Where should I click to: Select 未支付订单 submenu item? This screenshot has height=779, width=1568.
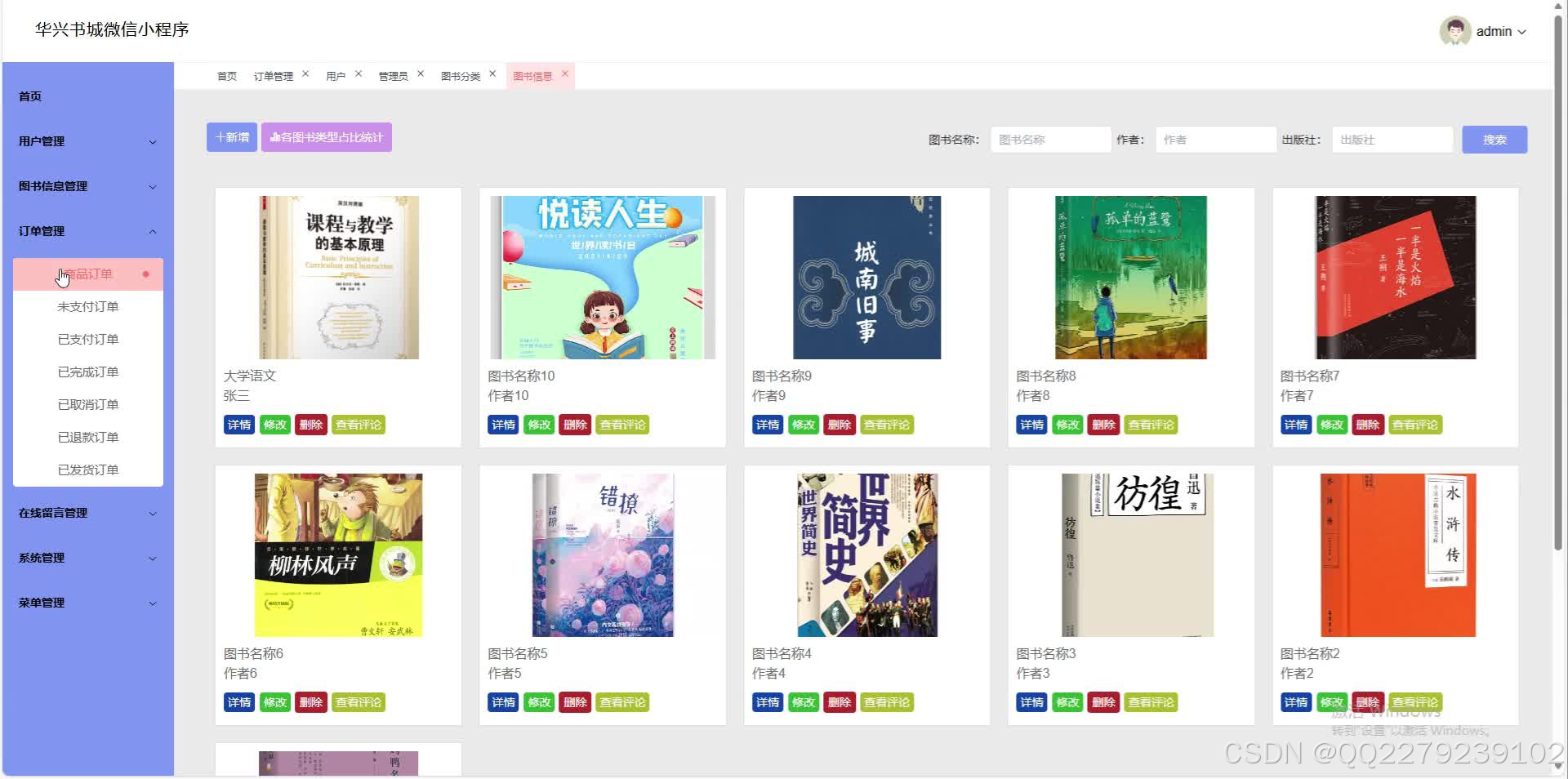tap(88, 307)
